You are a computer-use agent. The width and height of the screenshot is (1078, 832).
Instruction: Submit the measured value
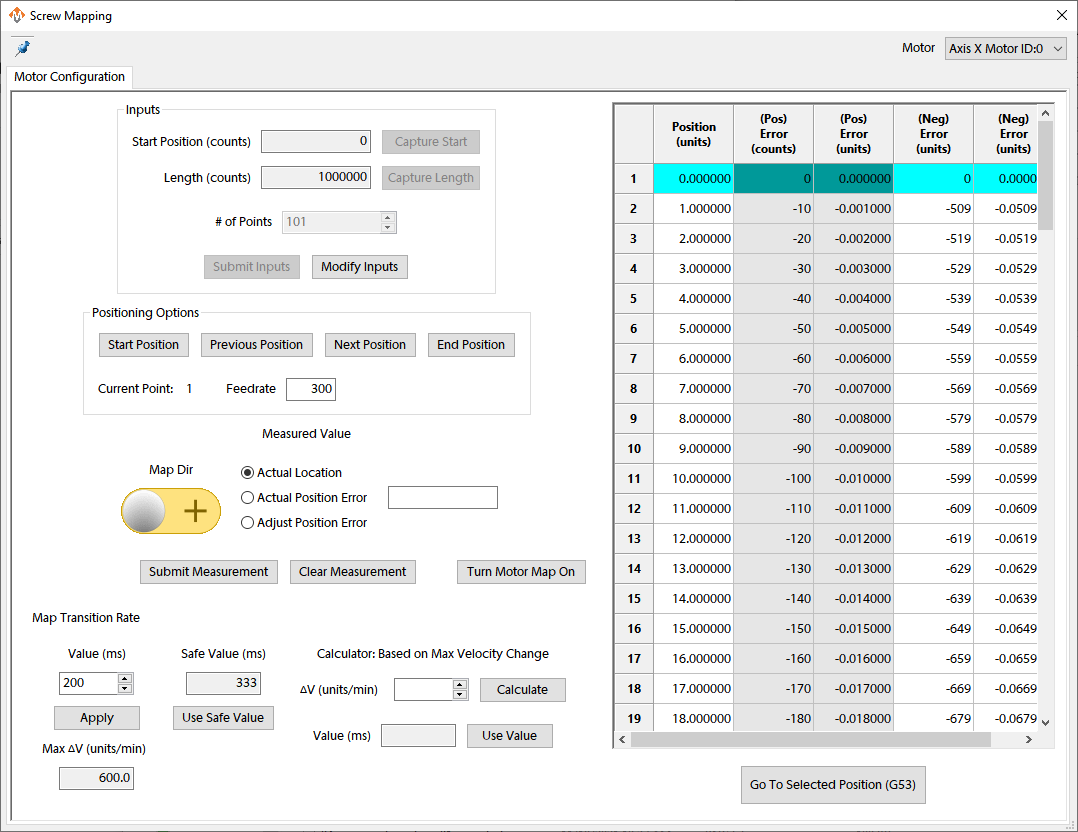(x=208, y=571)
